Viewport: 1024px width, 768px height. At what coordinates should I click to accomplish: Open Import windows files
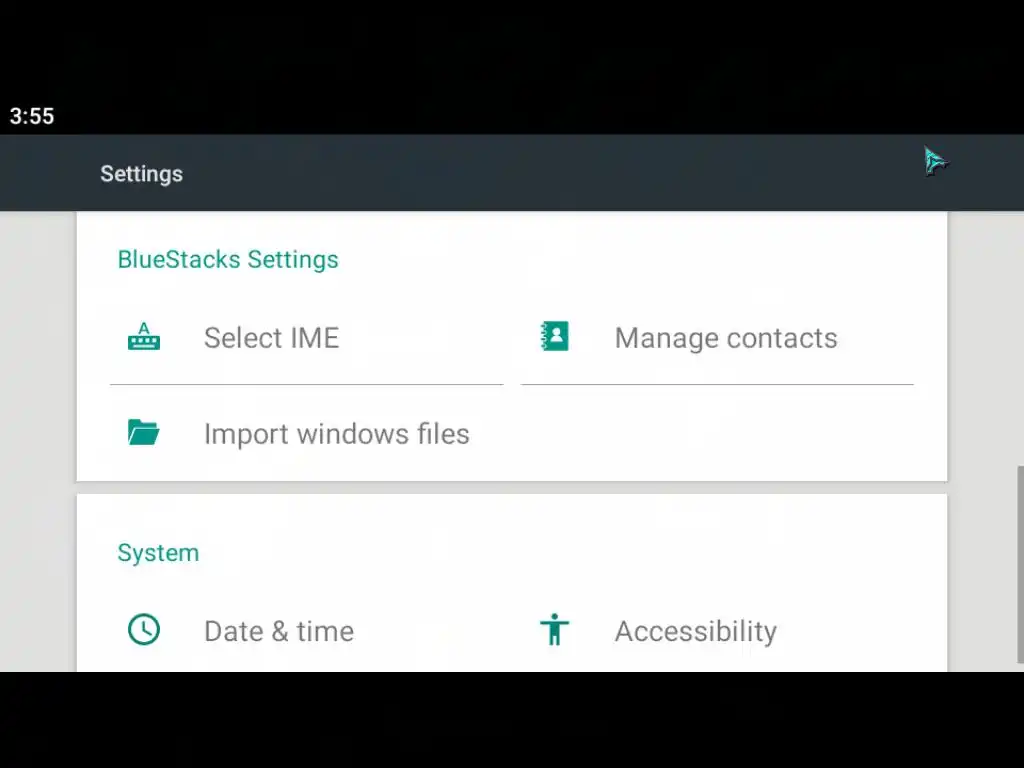336,434
